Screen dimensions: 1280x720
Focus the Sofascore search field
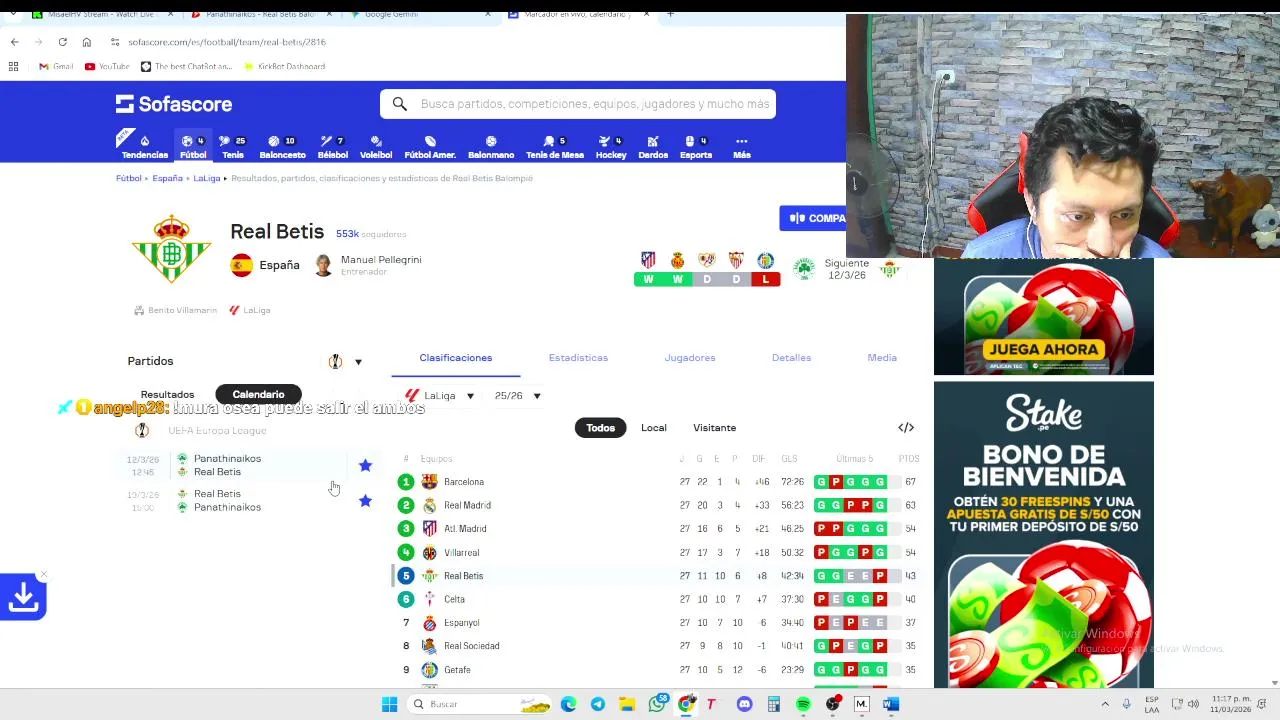tap(578, 104)
